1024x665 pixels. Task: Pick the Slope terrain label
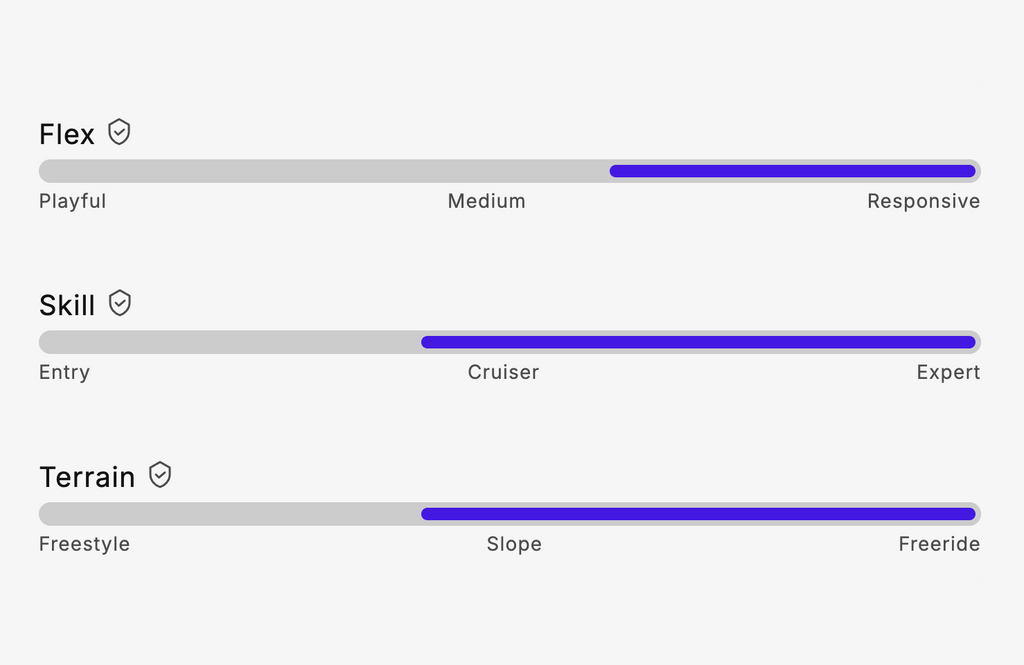point(514,544)
